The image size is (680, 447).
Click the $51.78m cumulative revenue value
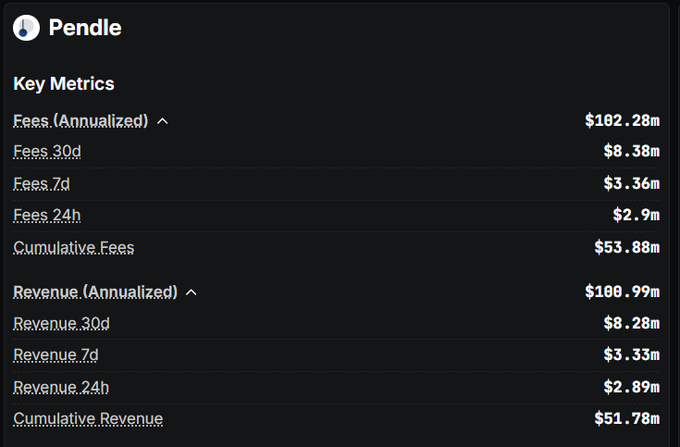point(626,418)
